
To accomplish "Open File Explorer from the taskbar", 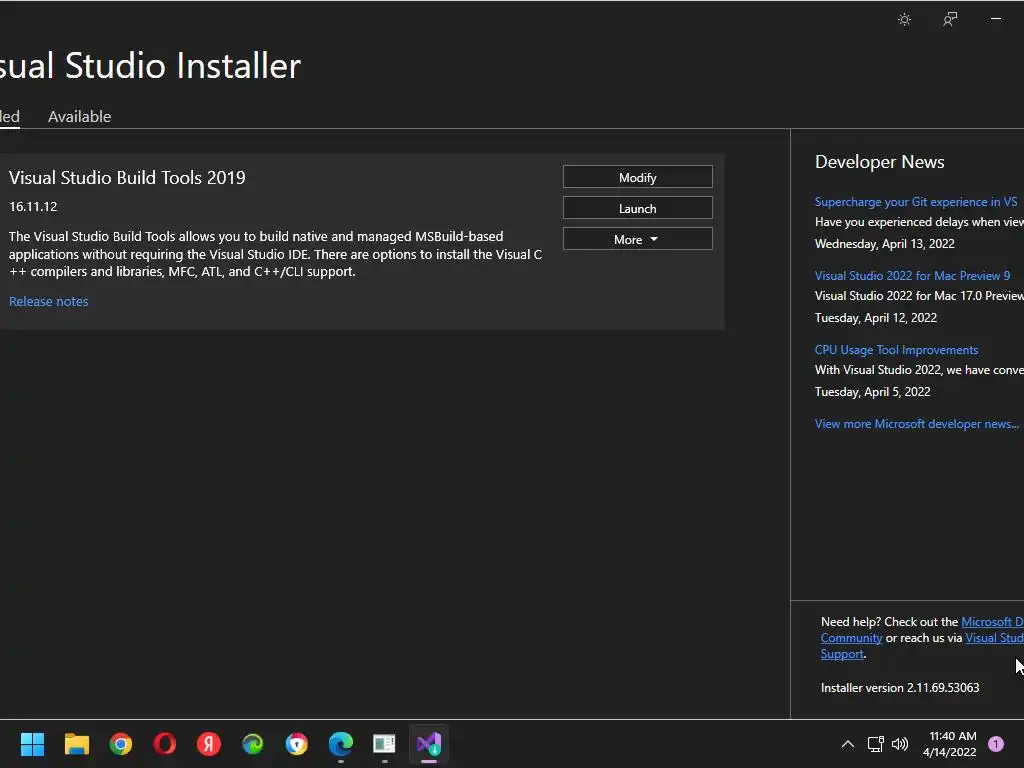I will pos(76,744).
